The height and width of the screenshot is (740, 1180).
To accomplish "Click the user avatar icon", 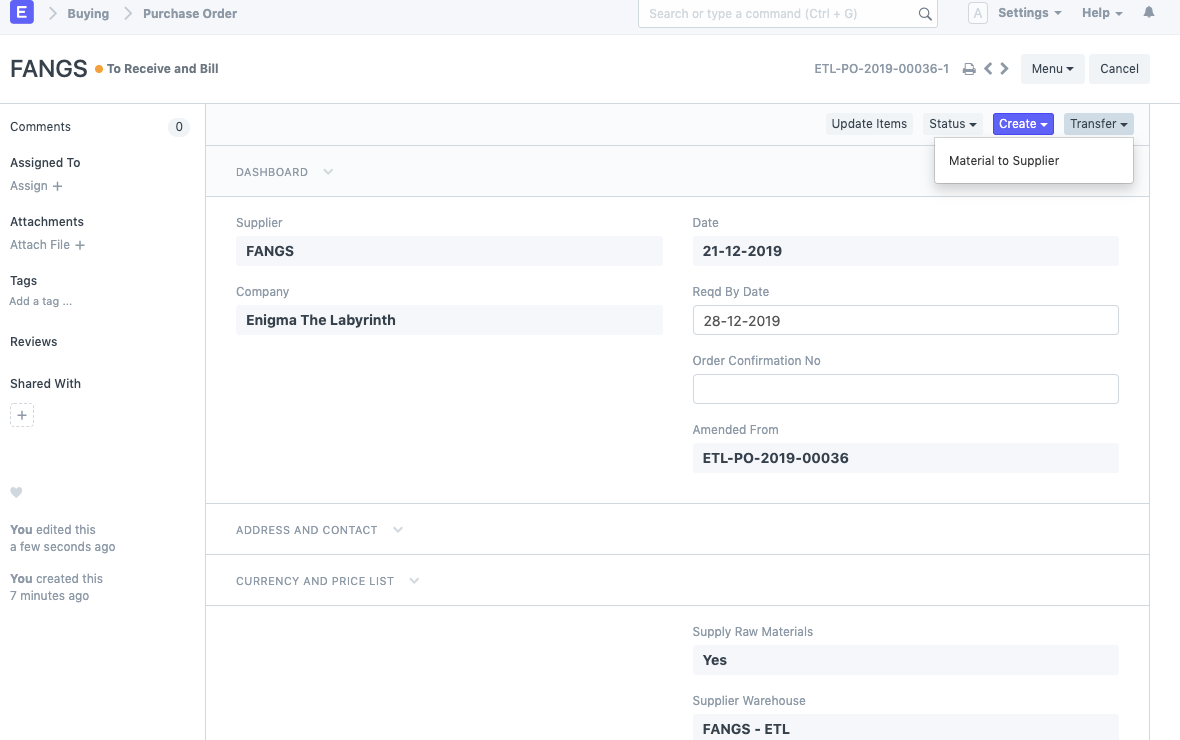I will point(978,14).
